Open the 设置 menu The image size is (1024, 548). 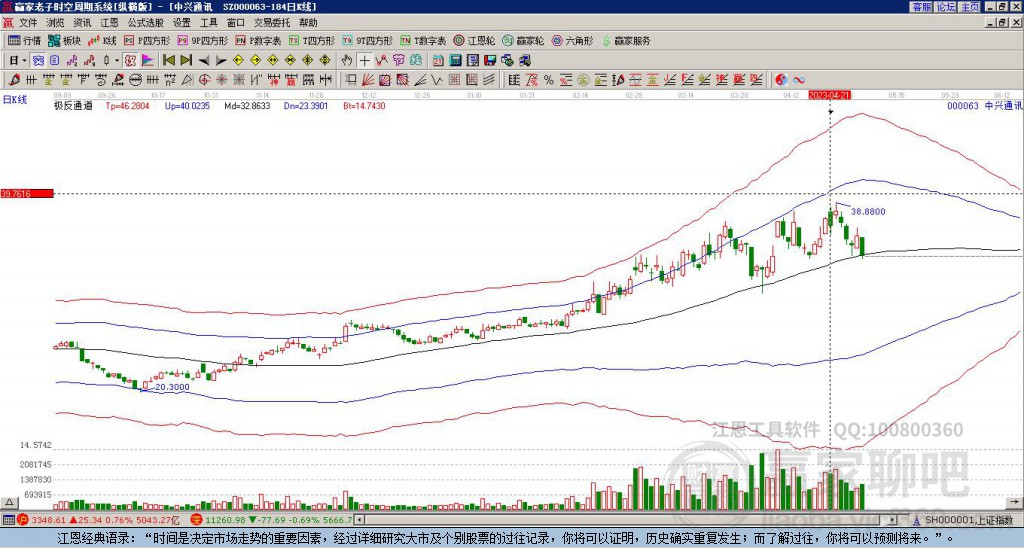click(x=182, y=23)
